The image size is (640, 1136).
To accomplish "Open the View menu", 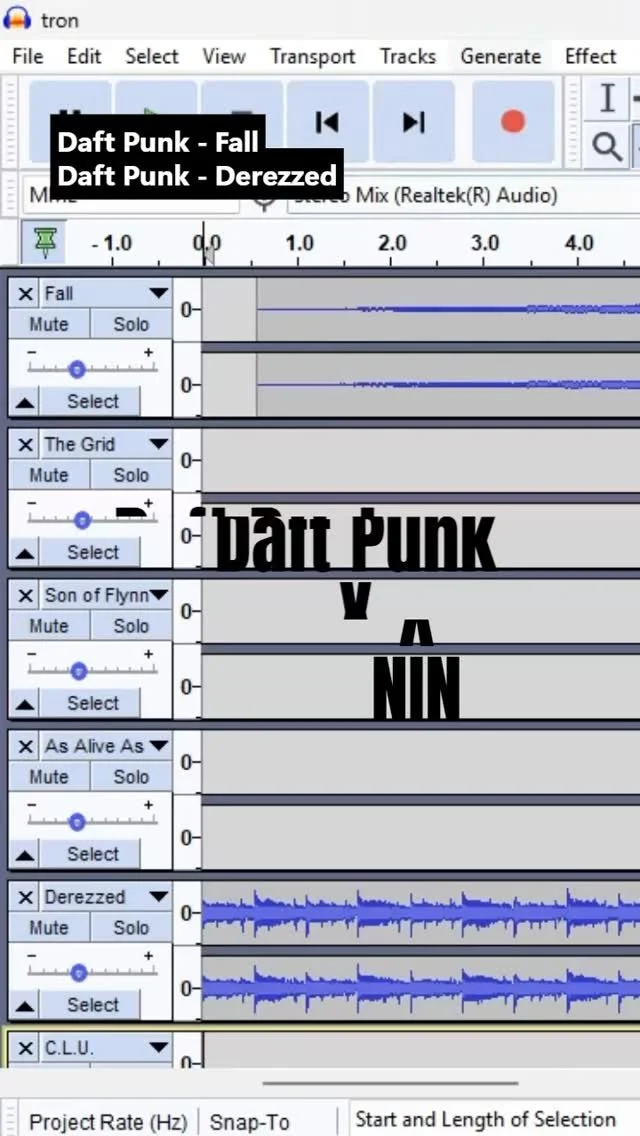I will coord(223,57).
